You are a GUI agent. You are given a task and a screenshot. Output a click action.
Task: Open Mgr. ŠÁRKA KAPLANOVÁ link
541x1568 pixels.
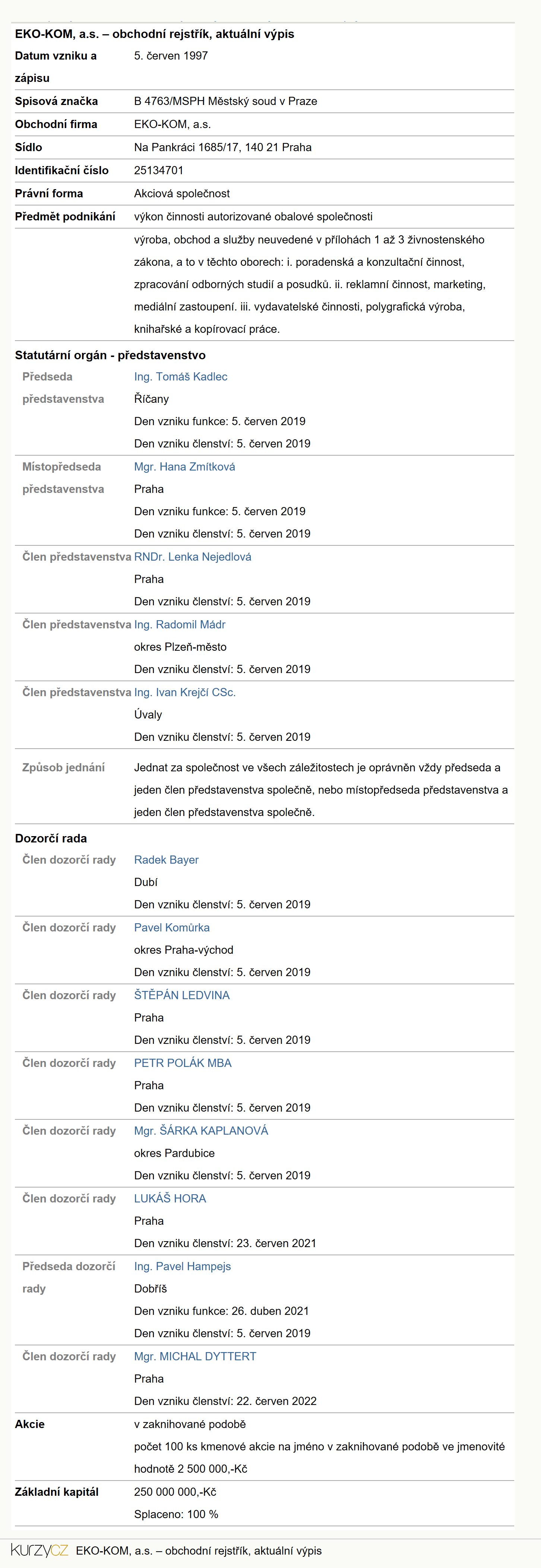pos(201,1130)
